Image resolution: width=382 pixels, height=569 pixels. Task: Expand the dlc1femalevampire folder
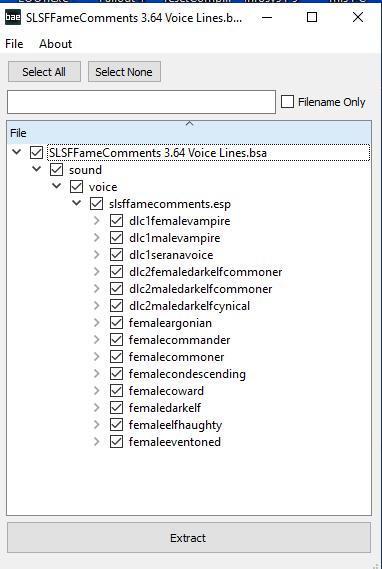pyautogui.click(x=96, y=221)
